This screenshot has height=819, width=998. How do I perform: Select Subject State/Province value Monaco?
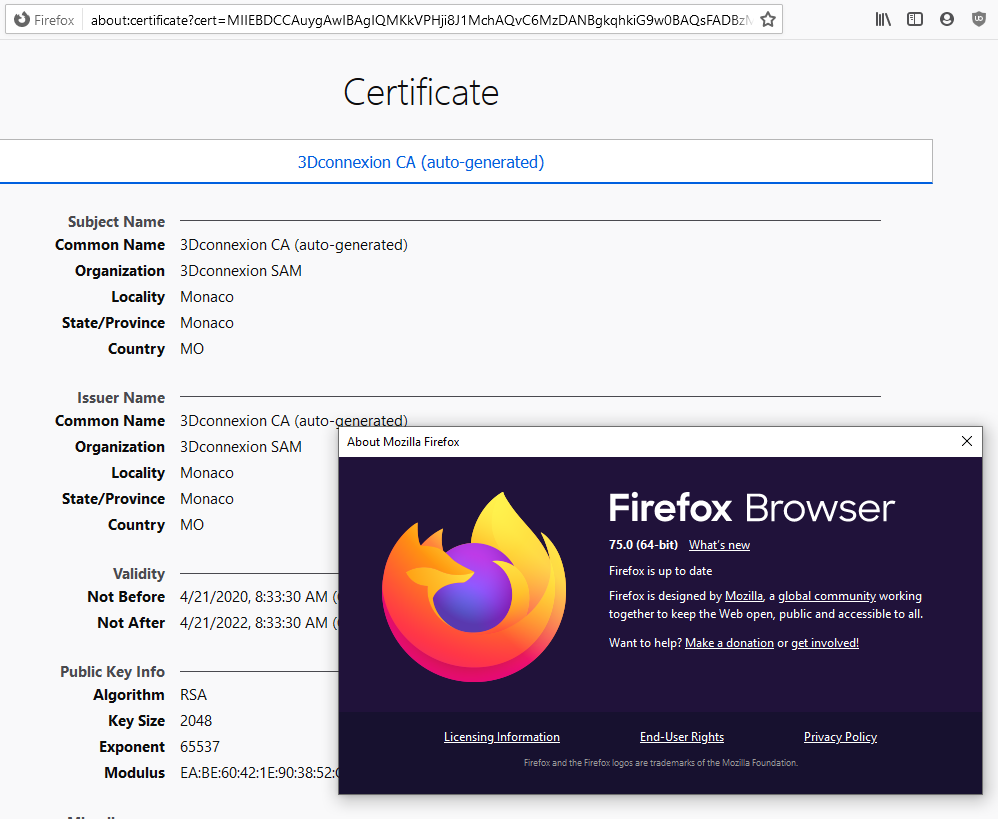click(x=207, y=323)
